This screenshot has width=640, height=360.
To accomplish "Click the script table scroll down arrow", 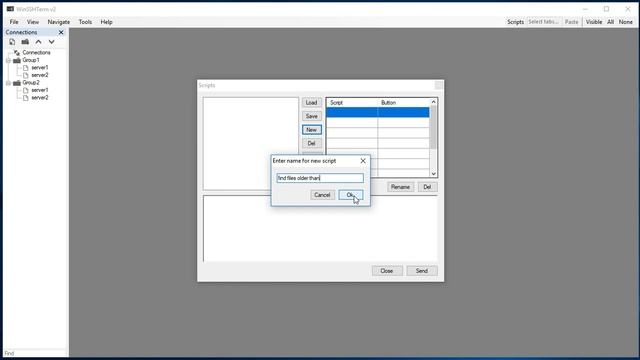I will tap(433, 173).
